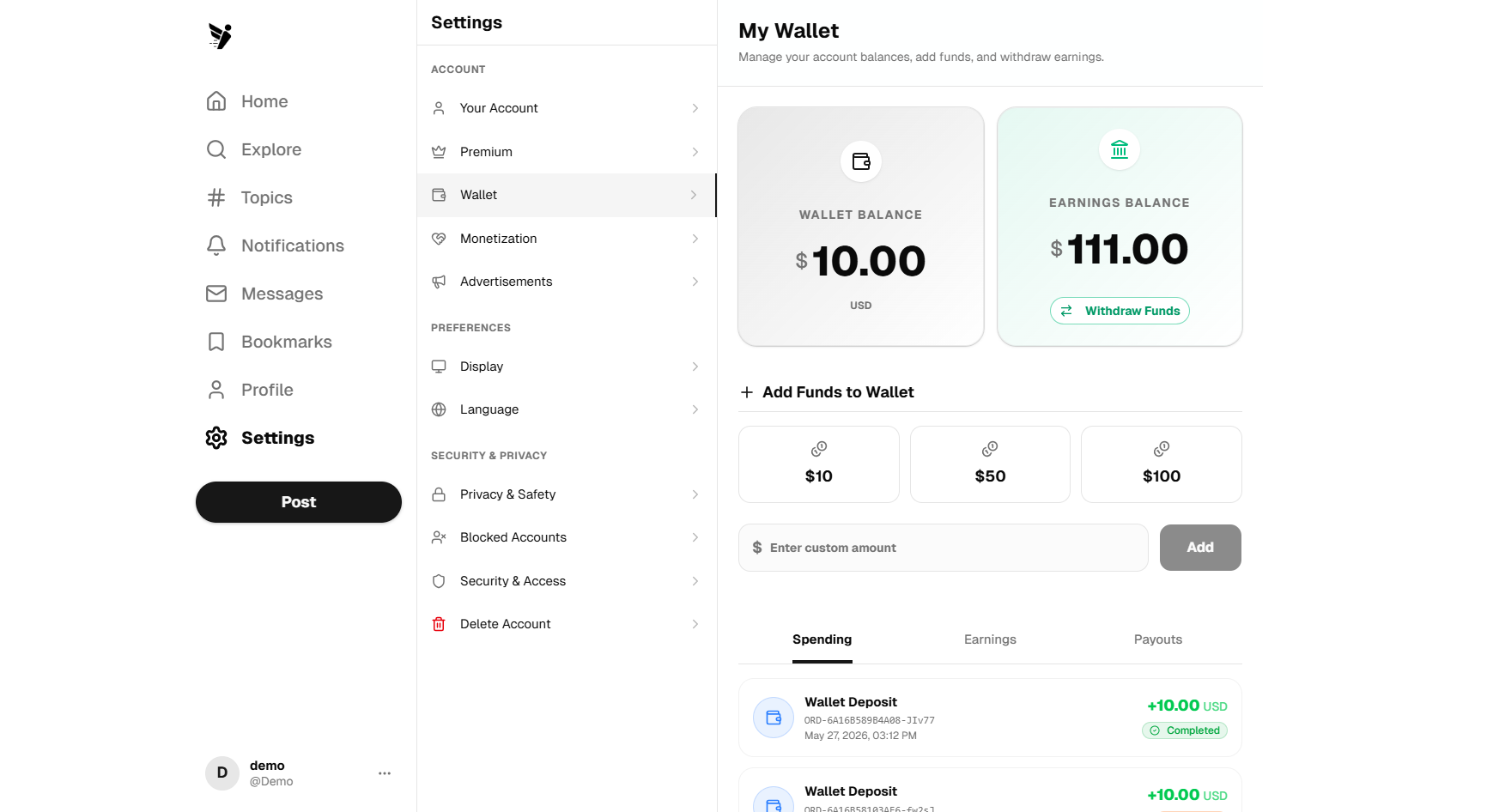Click the Premium crown icon
This screenshot has width=1493, height=812.
(x=439, y=152)
